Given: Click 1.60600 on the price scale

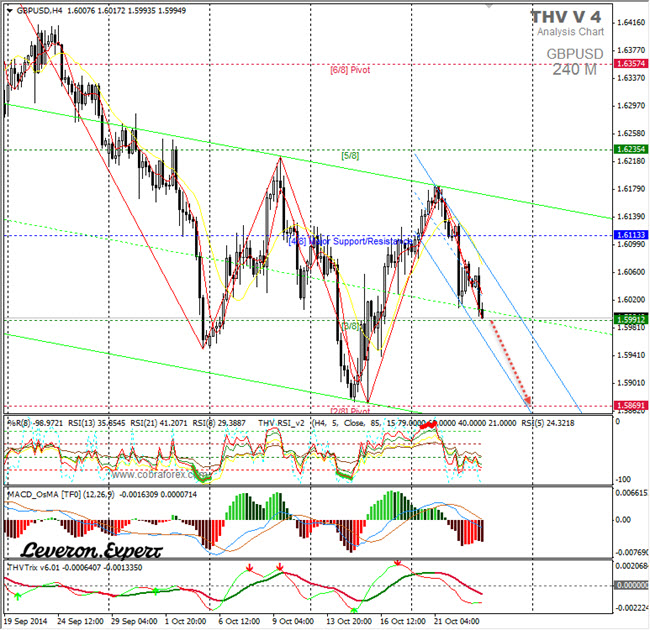Looking at the screenshot, I should tap(631, 272).
